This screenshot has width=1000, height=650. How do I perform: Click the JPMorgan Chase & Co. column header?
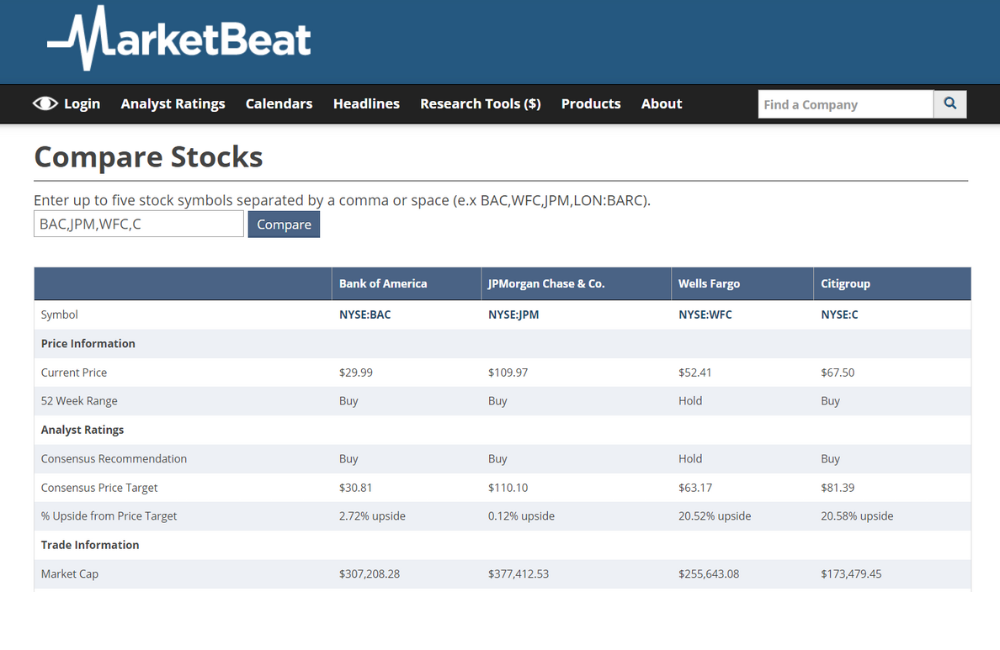coord(546,284)
